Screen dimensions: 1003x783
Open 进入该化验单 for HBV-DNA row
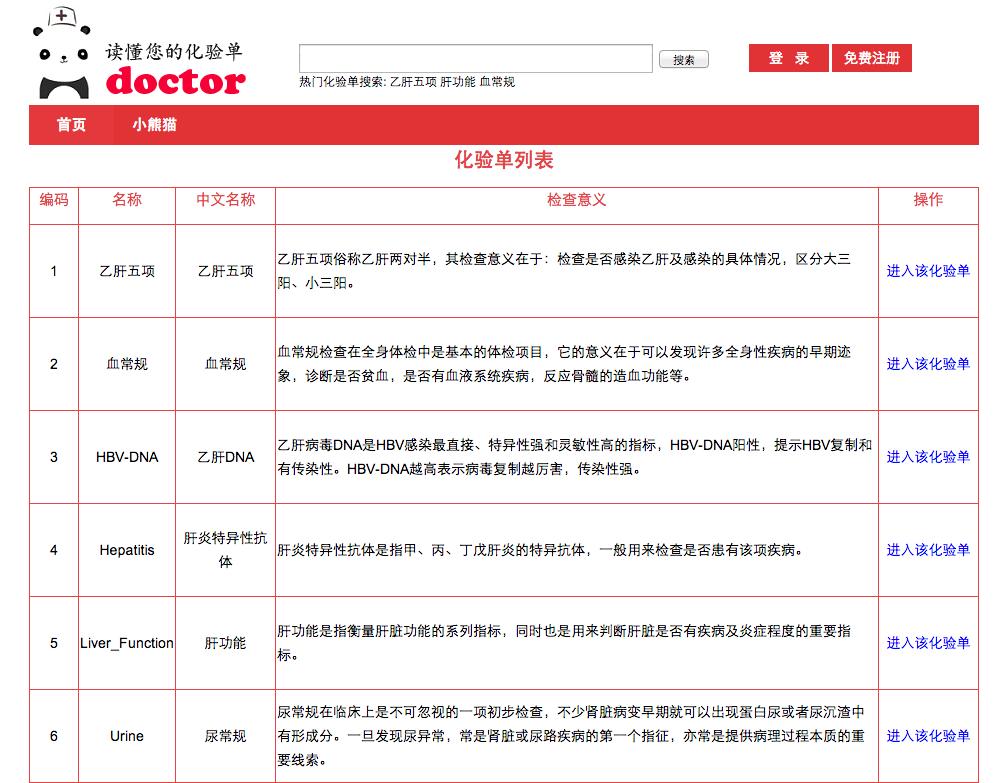(x=928, y=457)
